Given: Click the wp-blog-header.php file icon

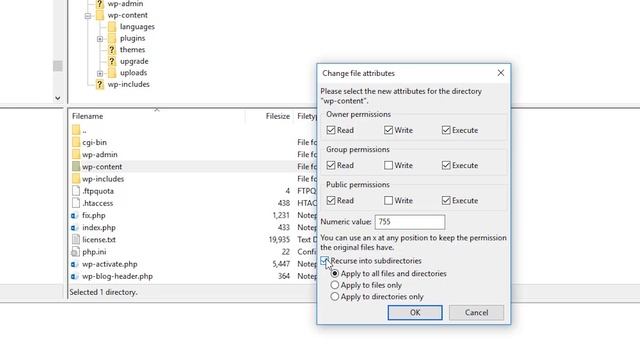Looking at the screenshot, I should [75, 276].
